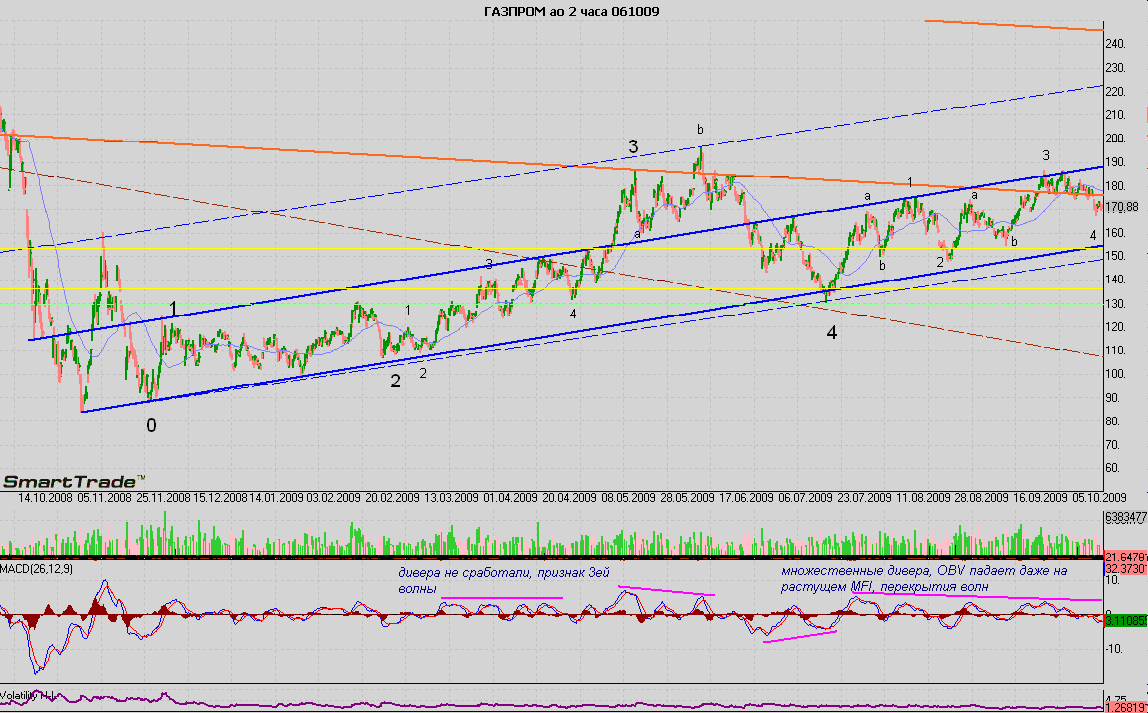Click the 20.02.2009 date label
This screenshot has width=1148, height=713.
392,498
